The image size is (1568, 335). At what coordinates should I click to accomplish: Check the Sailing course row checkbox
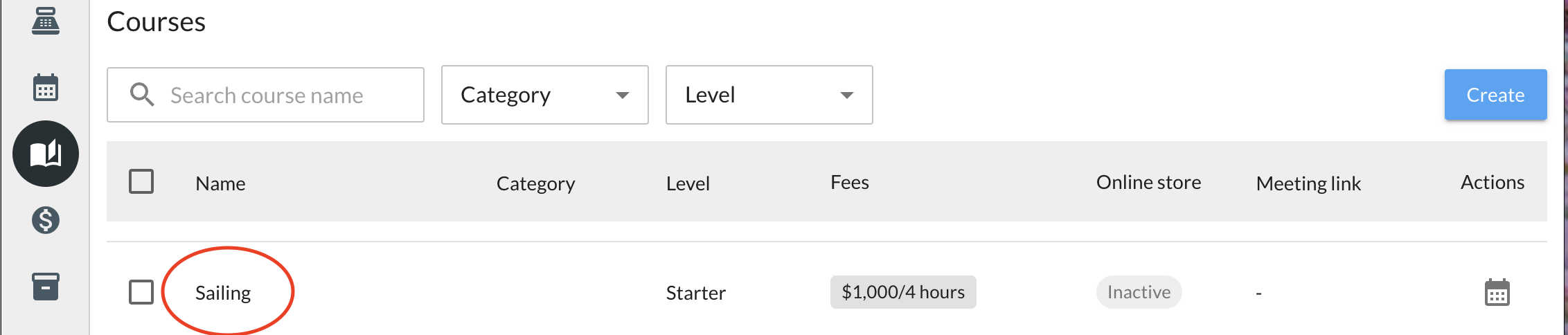[x=141, y=292]
